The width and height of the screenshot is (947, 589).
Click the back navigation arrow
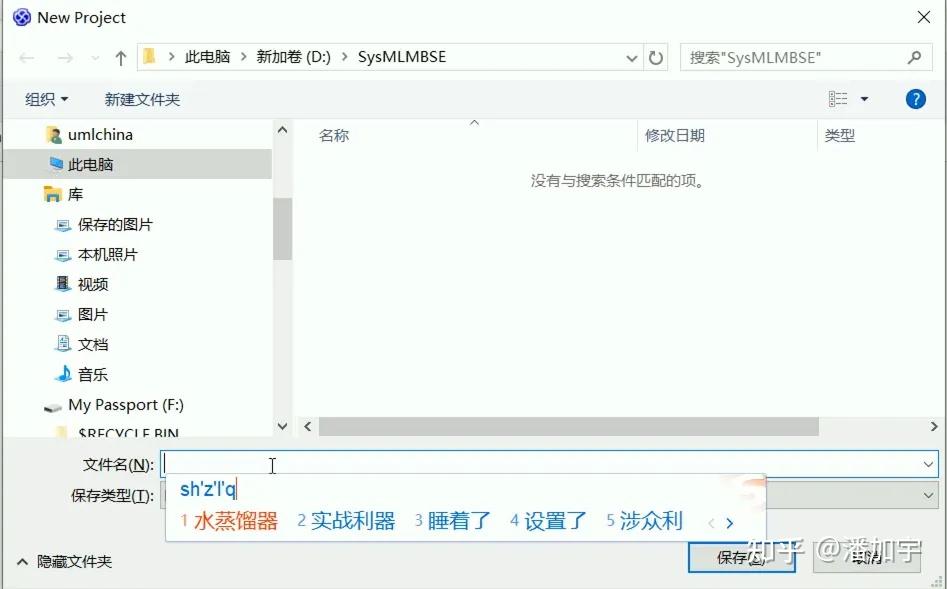tap(27, 57)
